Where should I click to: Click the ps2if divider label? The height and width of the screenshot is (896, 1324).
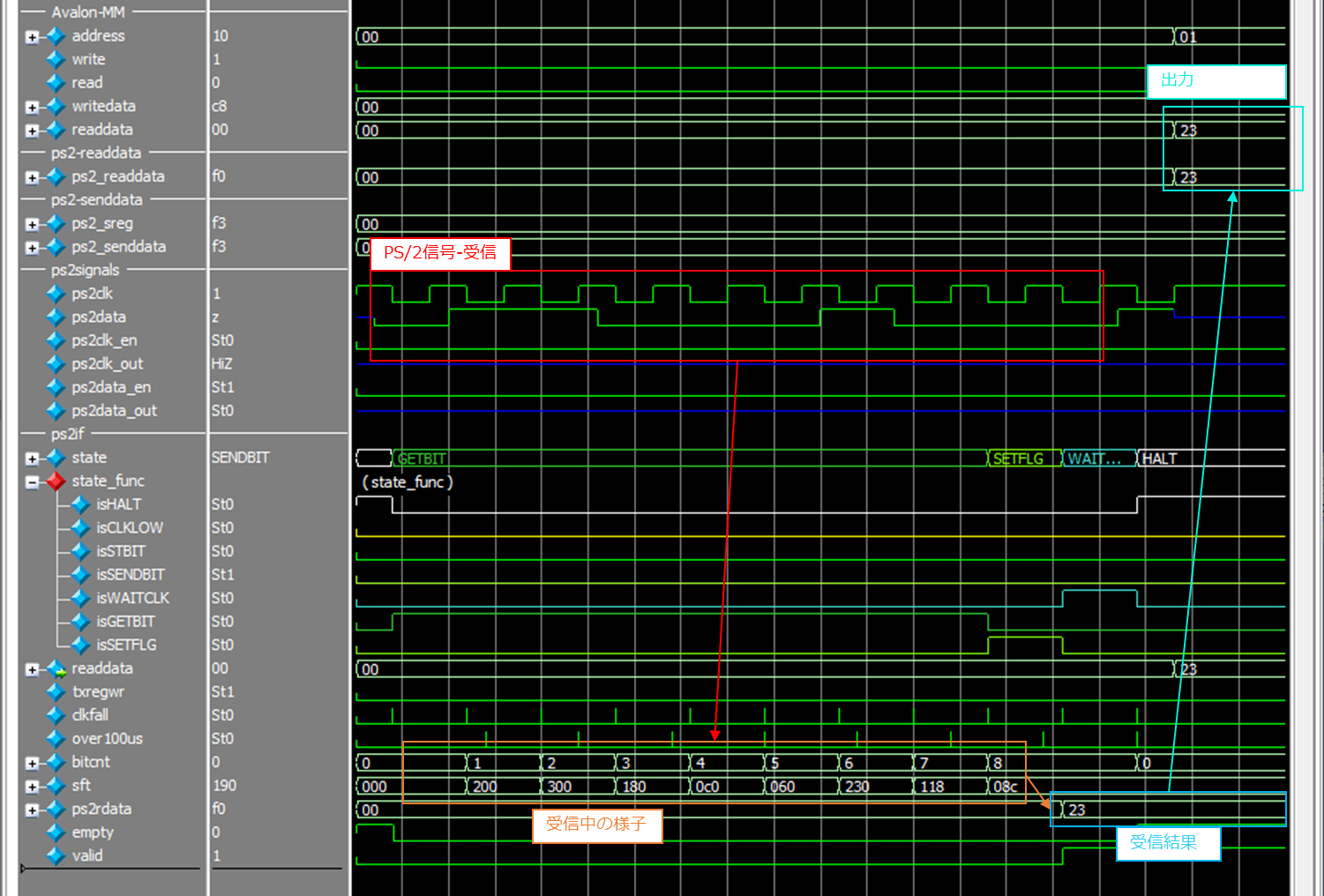point(67,433)
